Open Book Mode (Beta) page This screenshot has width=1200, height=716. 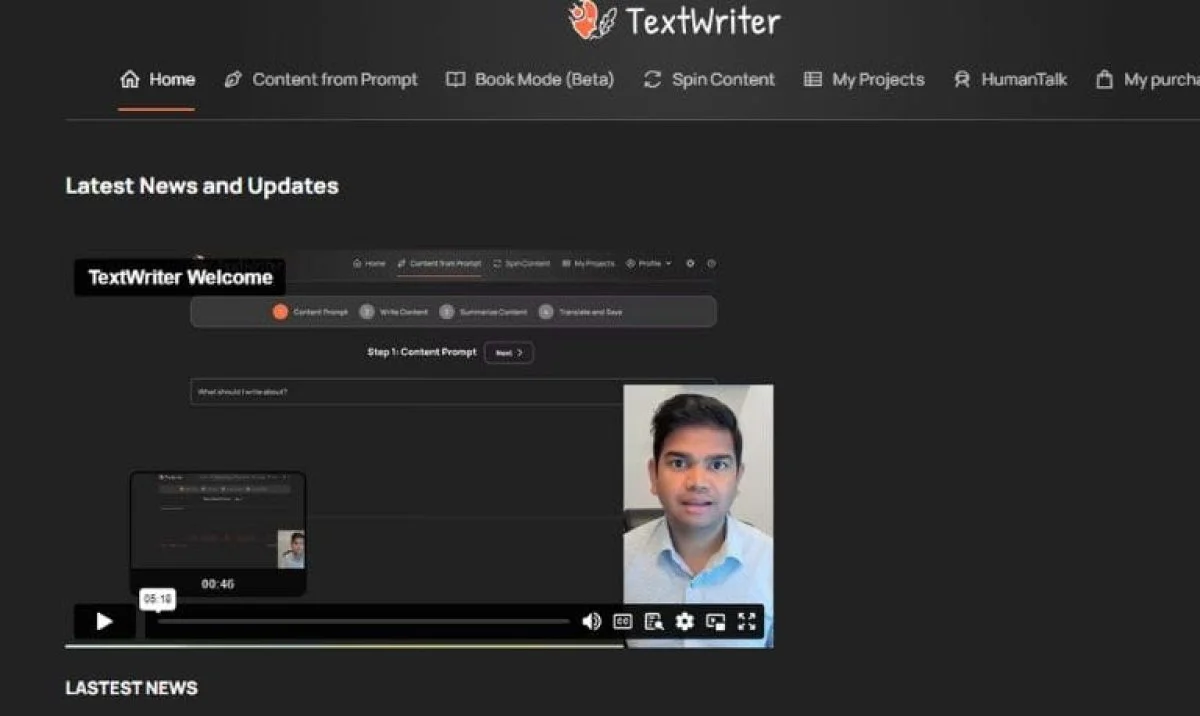pyautogui.click(x=530, y=80)
